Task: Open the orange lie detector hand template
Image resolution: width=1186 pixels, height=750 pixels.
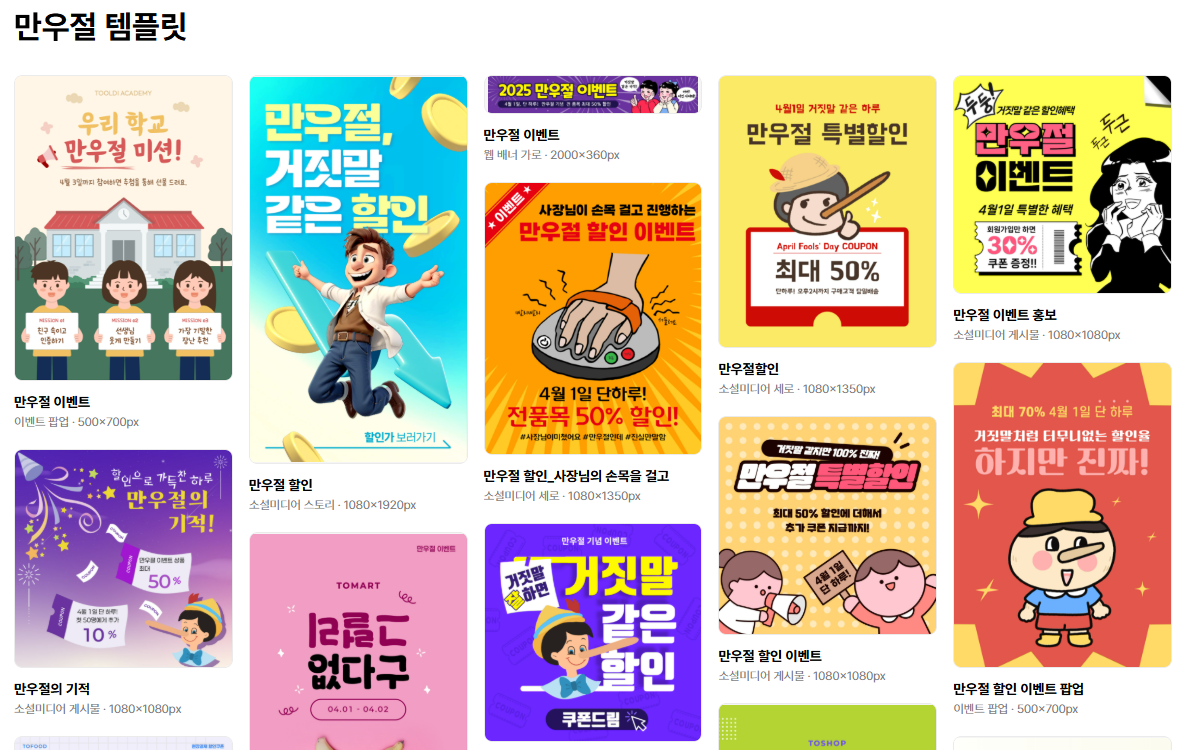Action: (x=593, y=318)
